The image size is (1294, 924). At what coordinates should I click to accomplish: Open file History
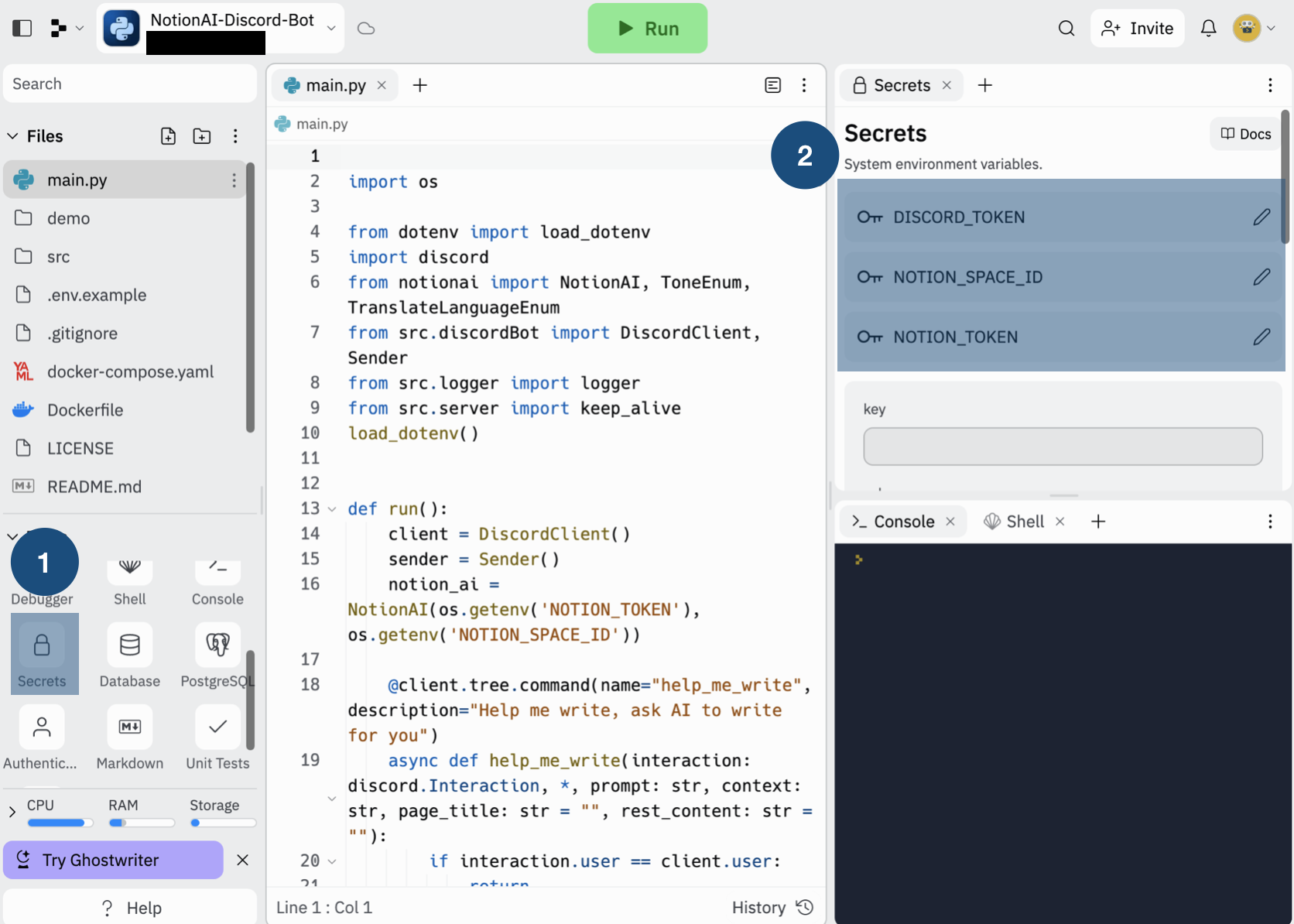click(772, 908)
